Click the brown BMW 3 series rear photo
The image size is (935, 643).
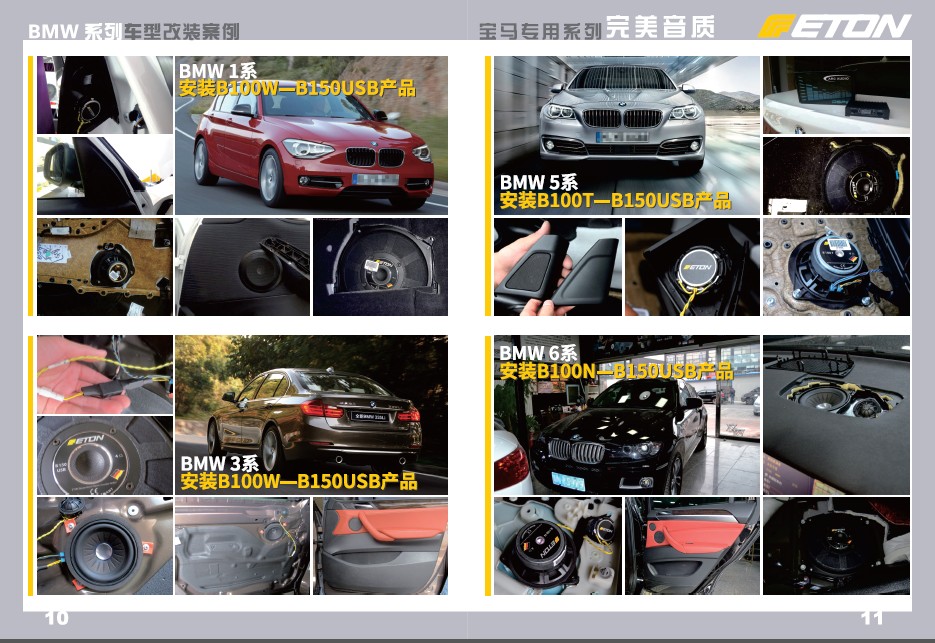click(311, 415)
